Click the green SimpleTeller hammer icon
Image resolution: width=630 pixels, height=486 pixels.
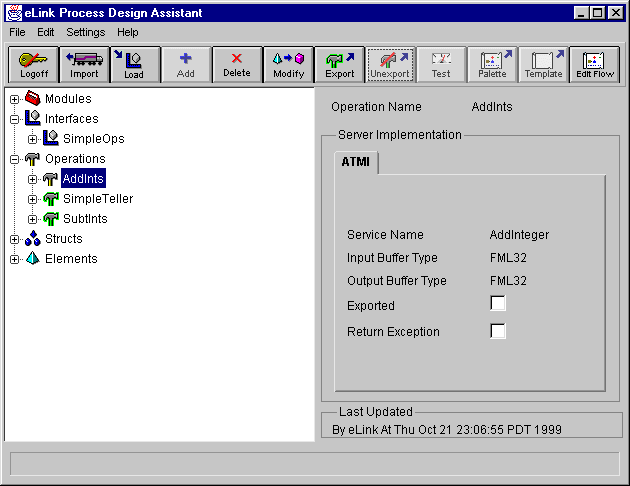[x=51, y=198]
